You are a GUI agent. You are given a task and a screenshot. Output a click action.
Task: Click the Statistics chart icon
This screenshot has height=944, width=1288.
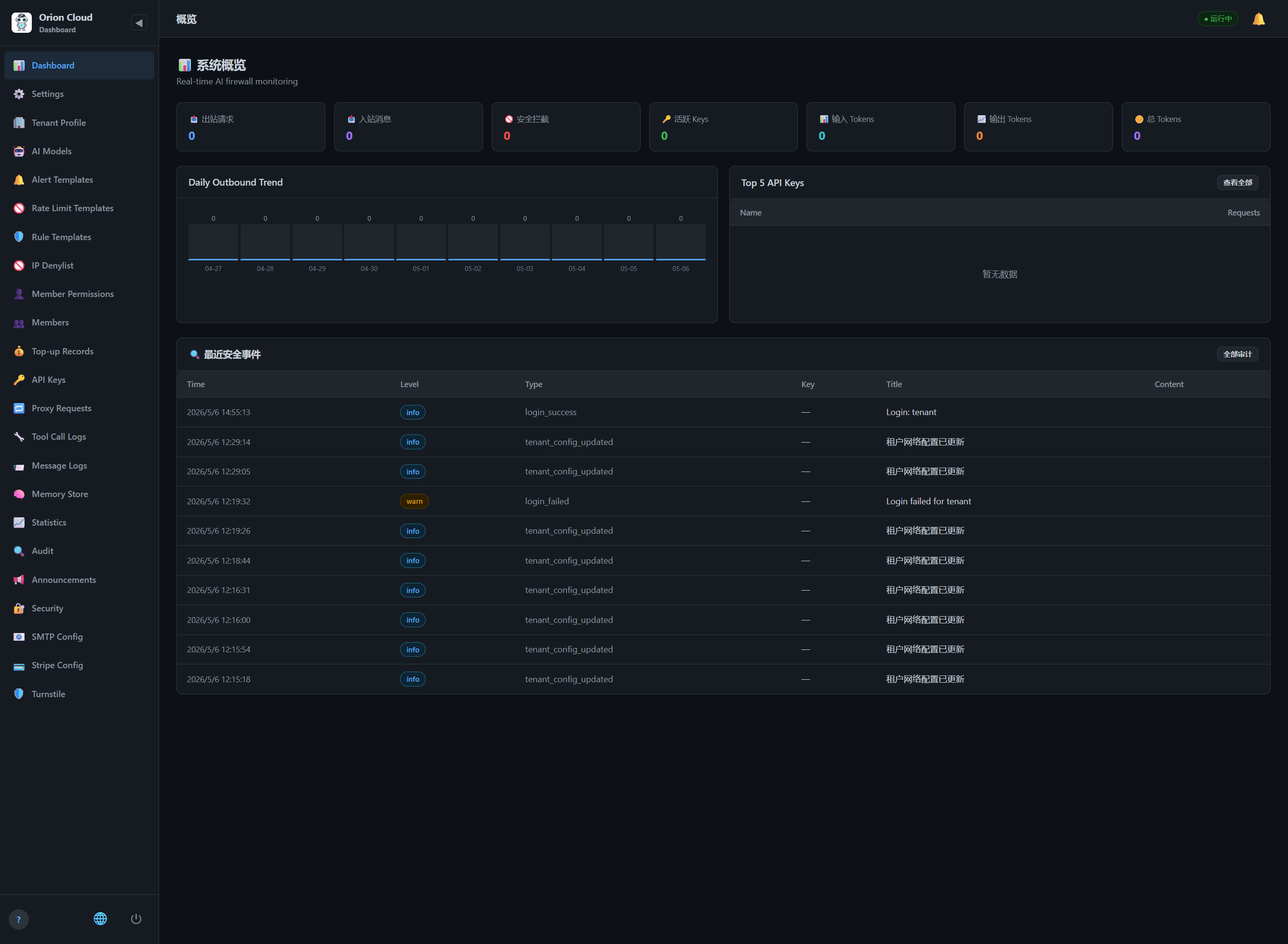[19, 523]
